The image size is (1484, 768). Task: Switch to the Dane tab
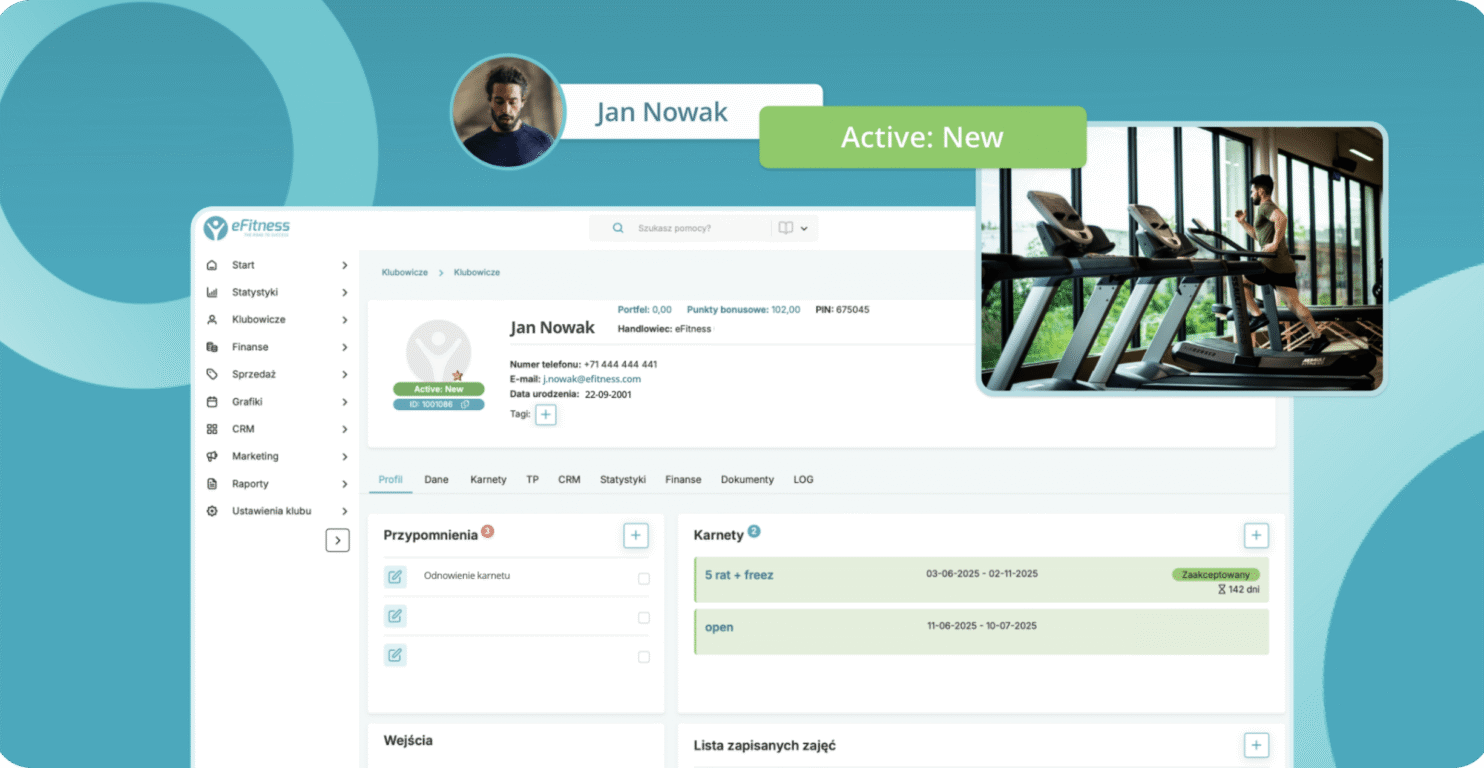(436, 480)
